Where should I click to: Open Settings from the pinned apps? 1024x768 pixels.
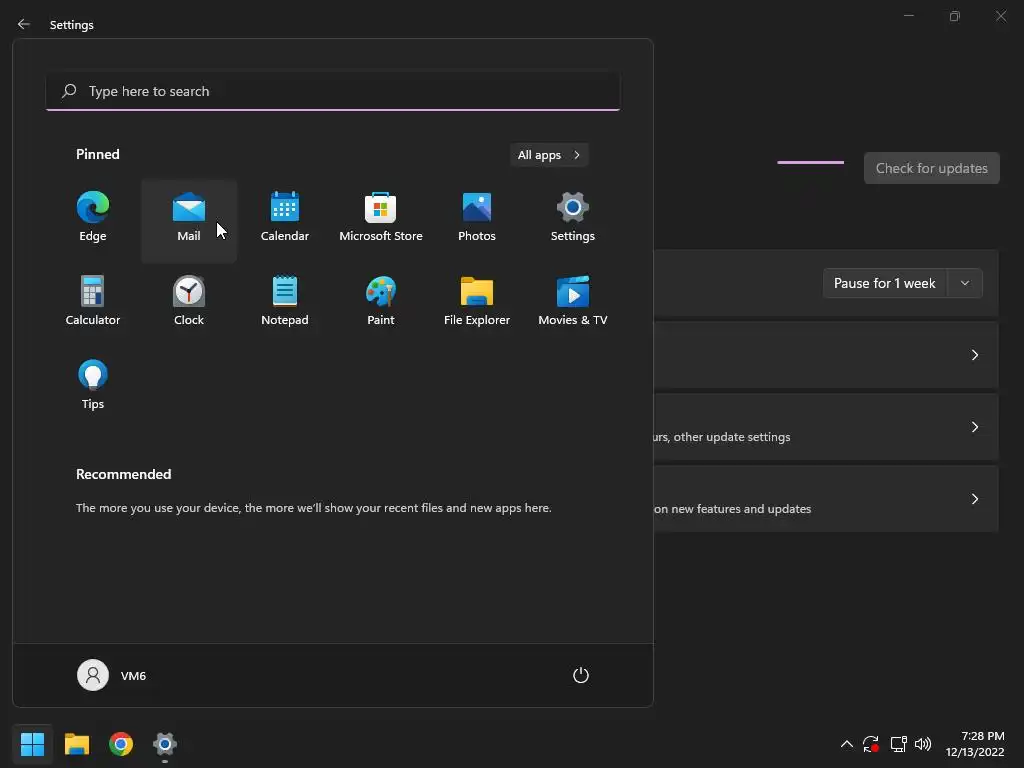[573, 217]
